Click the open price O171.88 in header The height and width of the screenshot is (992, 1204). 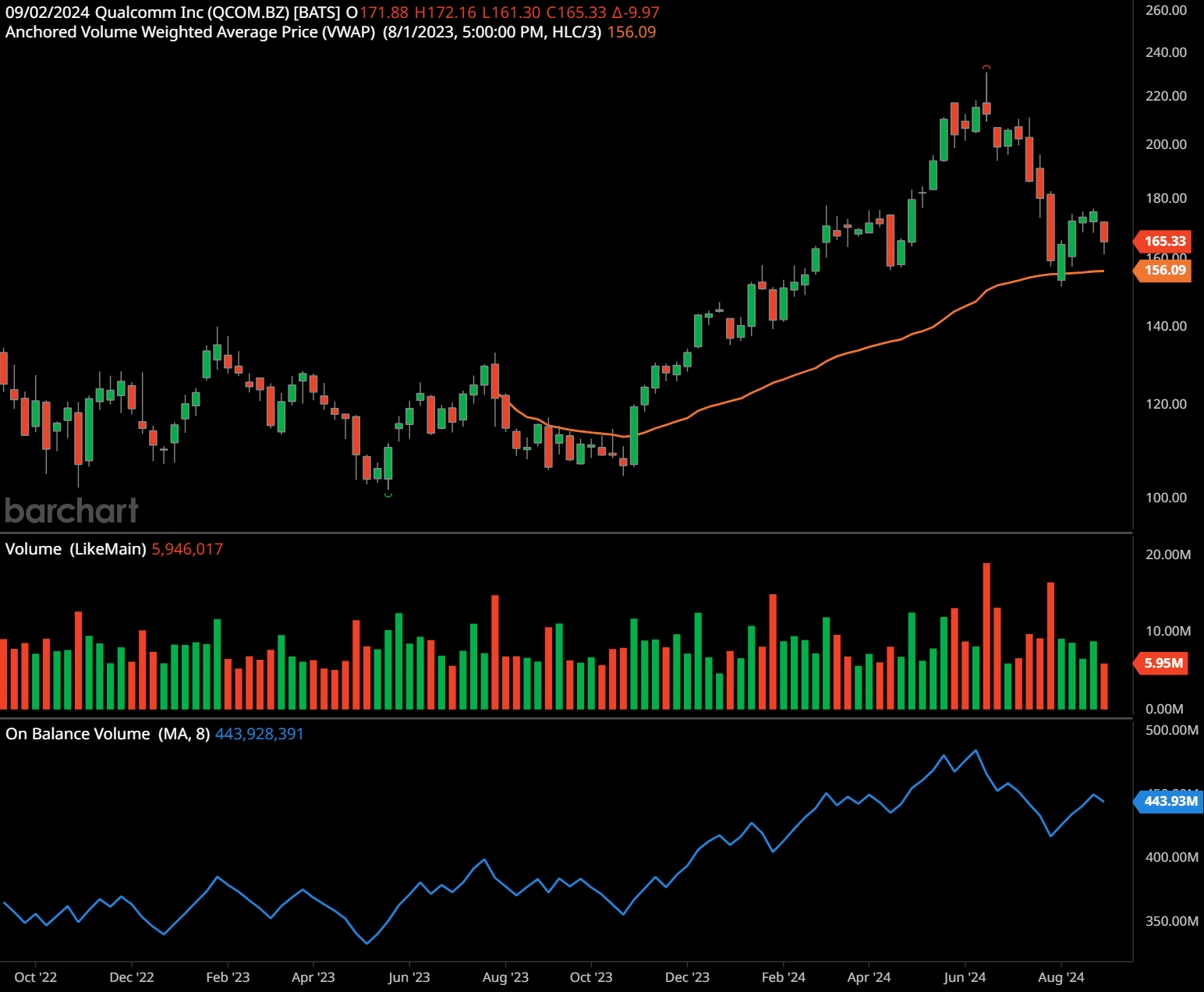coord(377,12)
